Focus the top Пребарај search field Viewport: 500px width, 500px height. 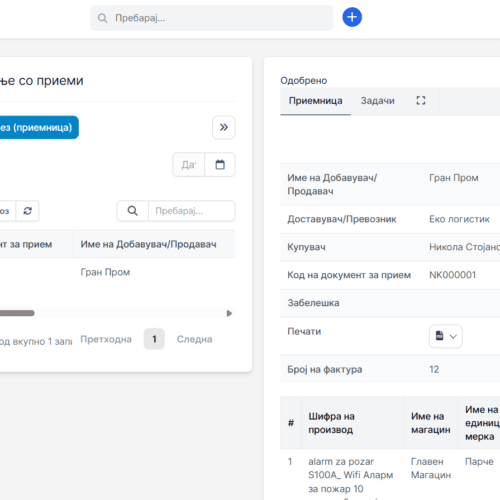pos(212,18)
